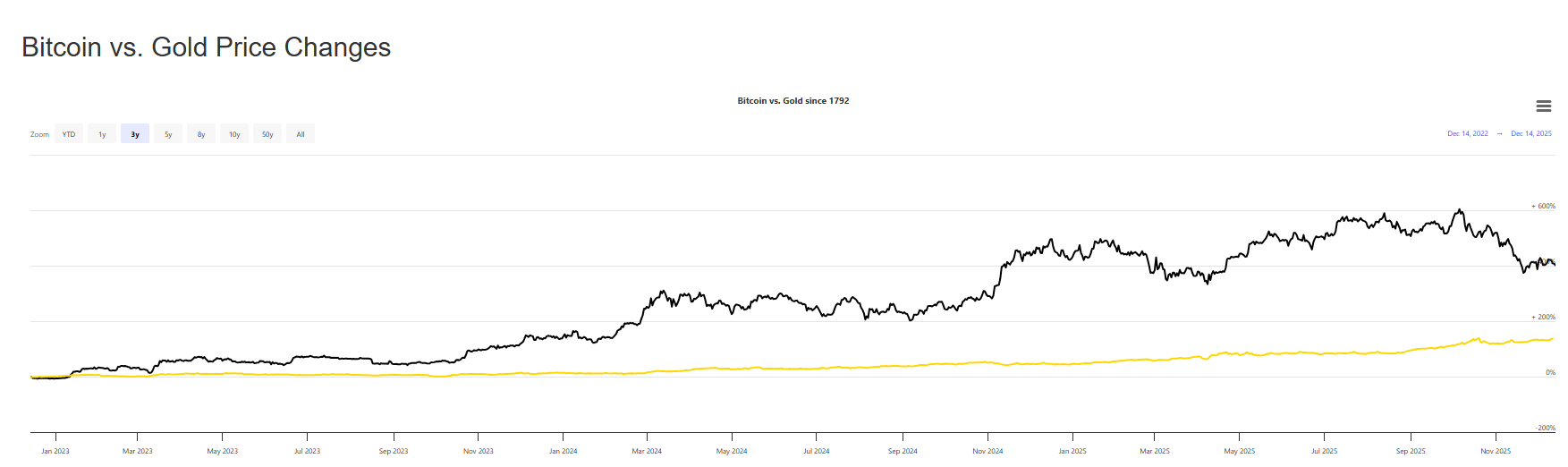Edit the Dec 14, 2022 start date

coord(1468,134)
